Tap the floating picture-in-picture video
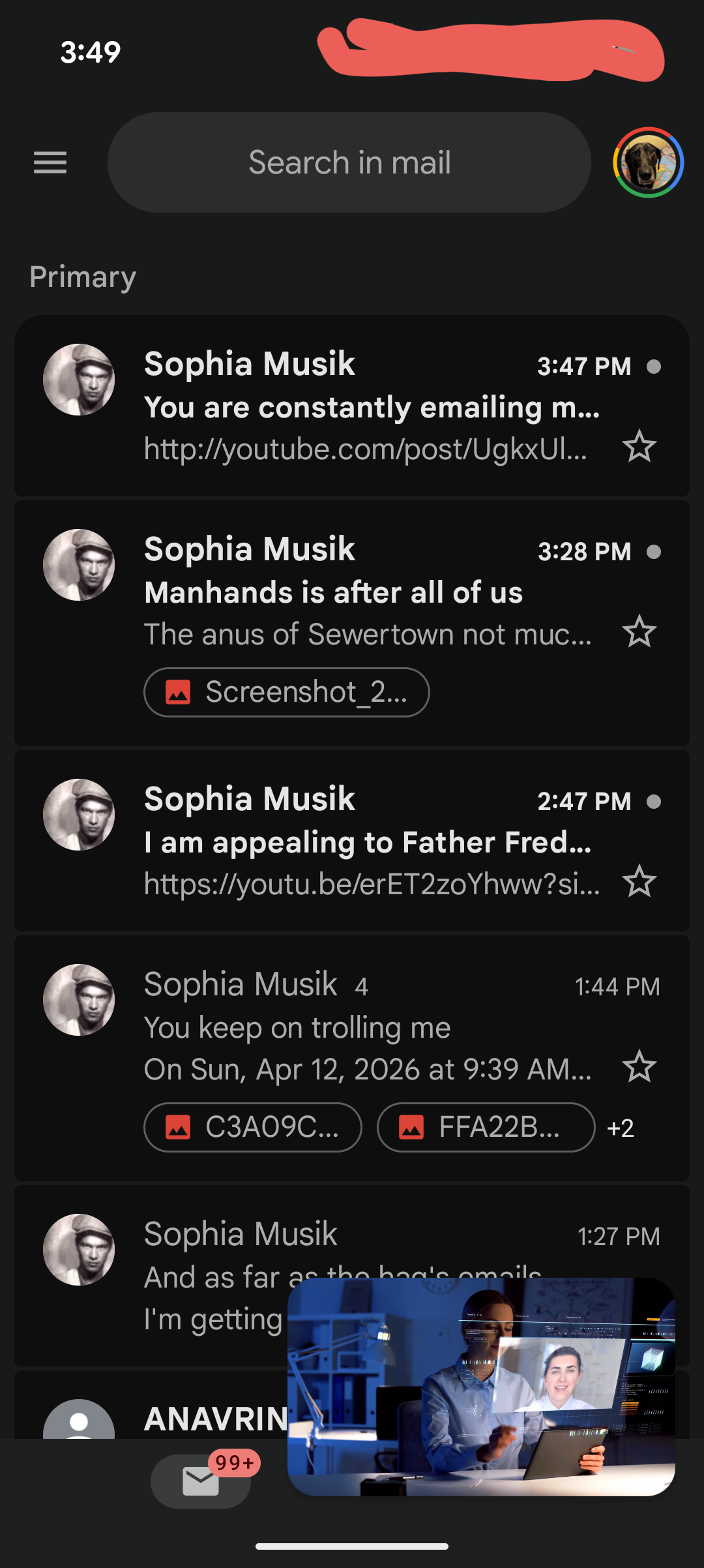 click(x=481, y=1386)
